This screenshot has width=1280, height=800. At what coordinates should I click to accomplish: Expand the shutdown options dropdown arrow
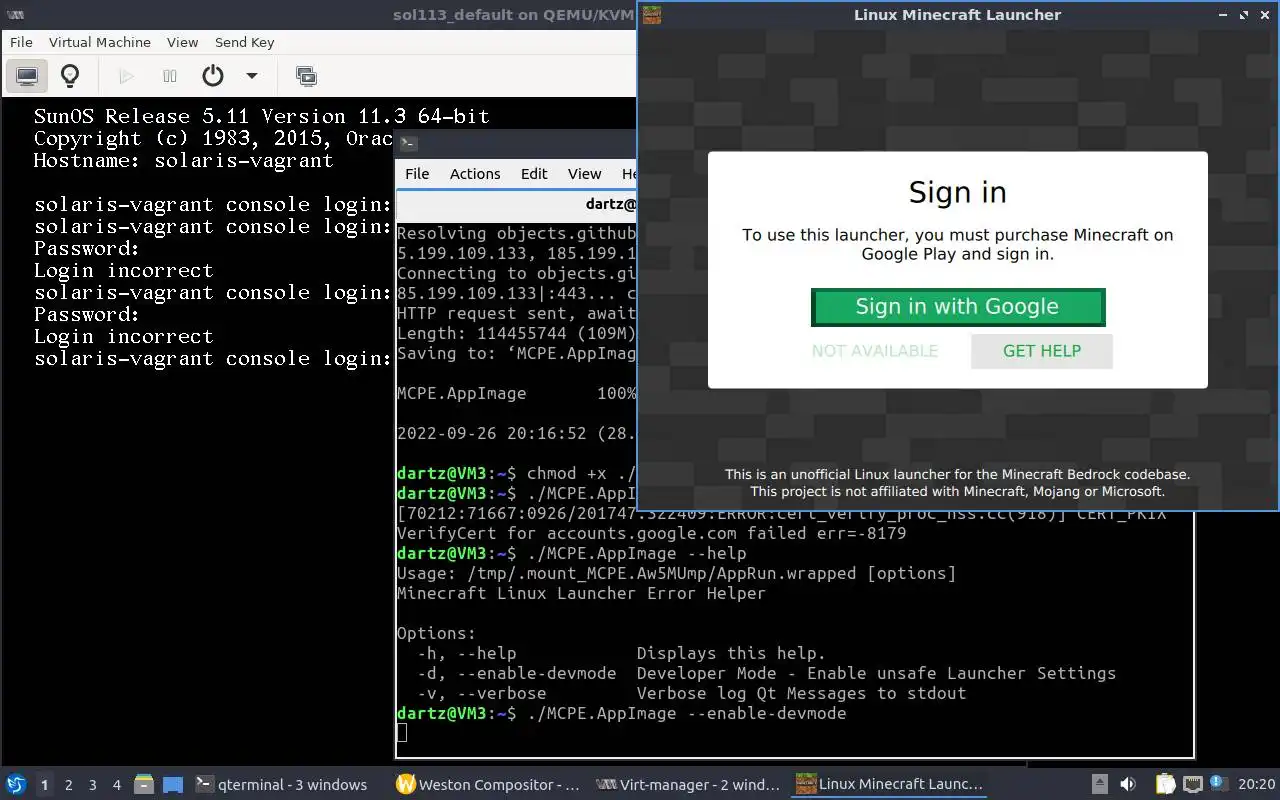(x=252, y=76)
